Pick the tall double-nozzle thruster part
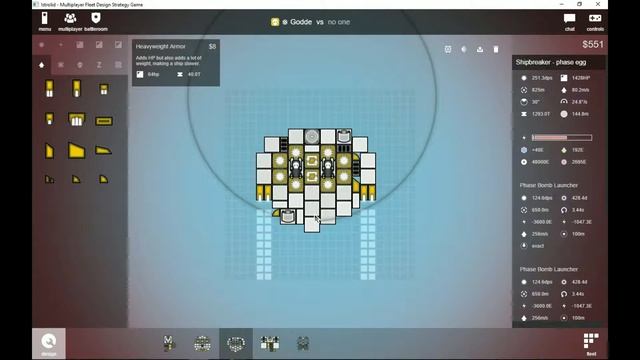The height and width of the screenshot is (360, 640). 49,89
